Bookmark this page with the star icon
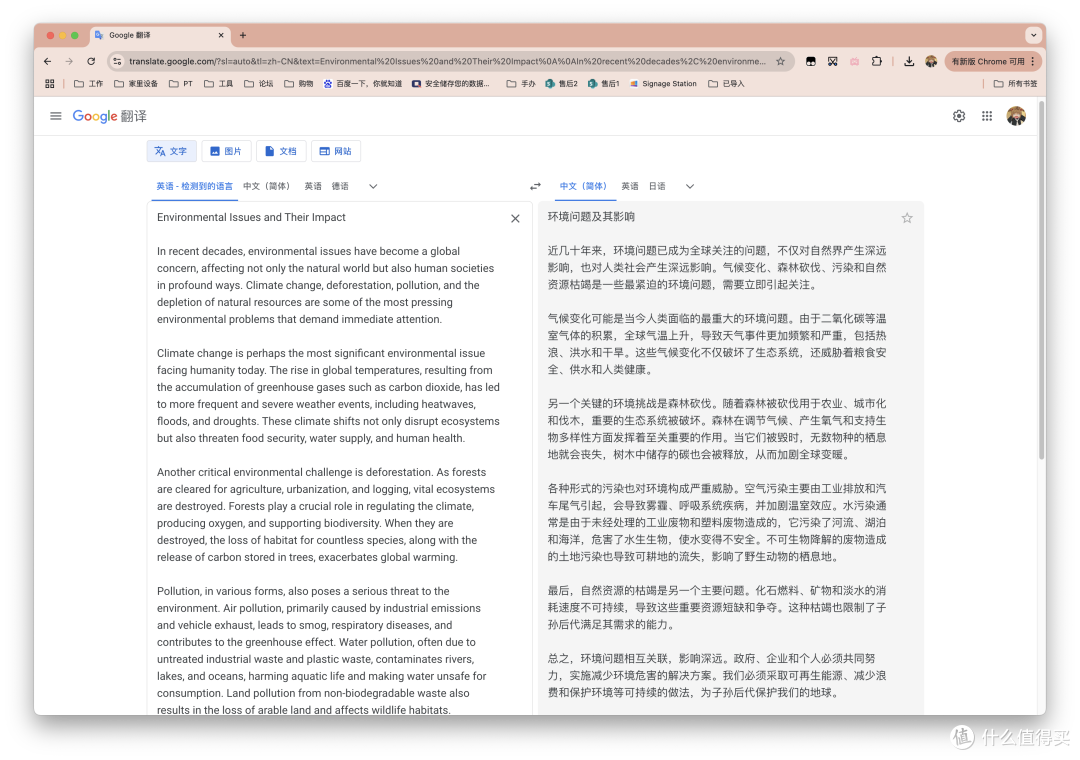 coord(780,61)
